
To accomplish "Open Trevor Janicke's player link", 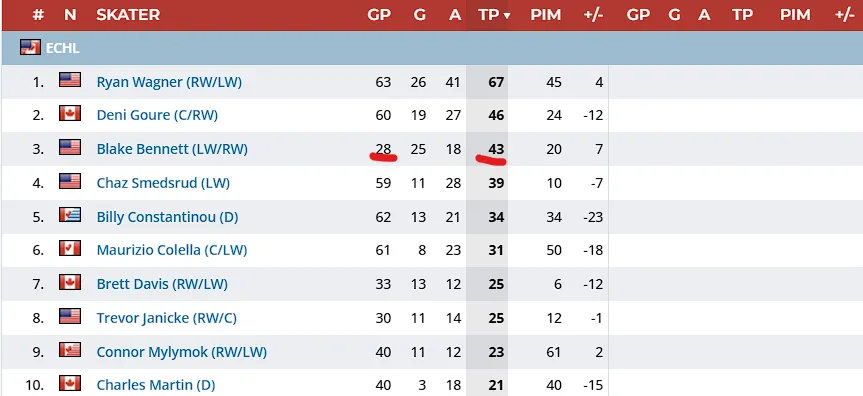I will 167,318.
